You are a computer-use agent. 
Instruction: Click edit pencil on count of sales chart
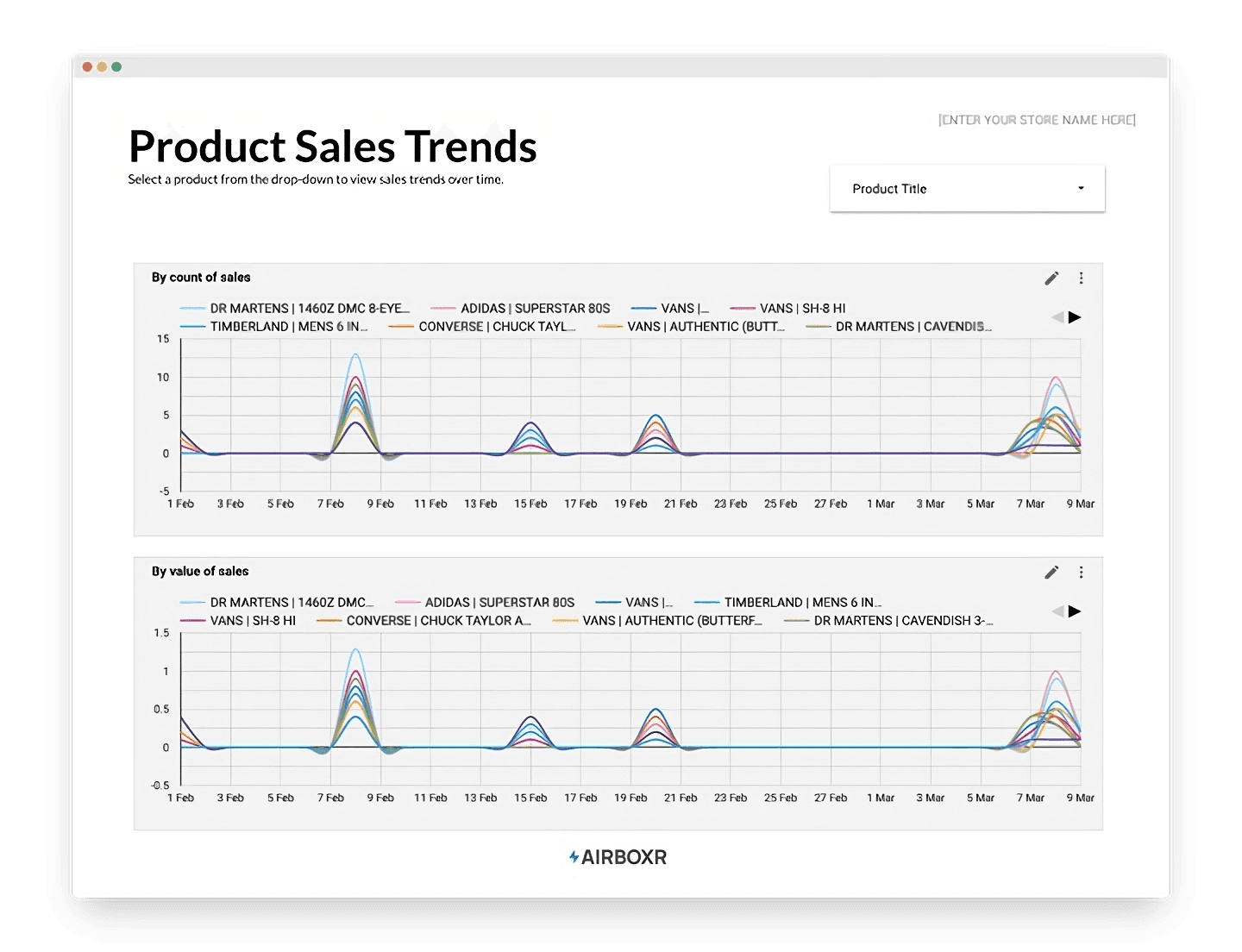pyautogui.click(x=1051, y=278)
